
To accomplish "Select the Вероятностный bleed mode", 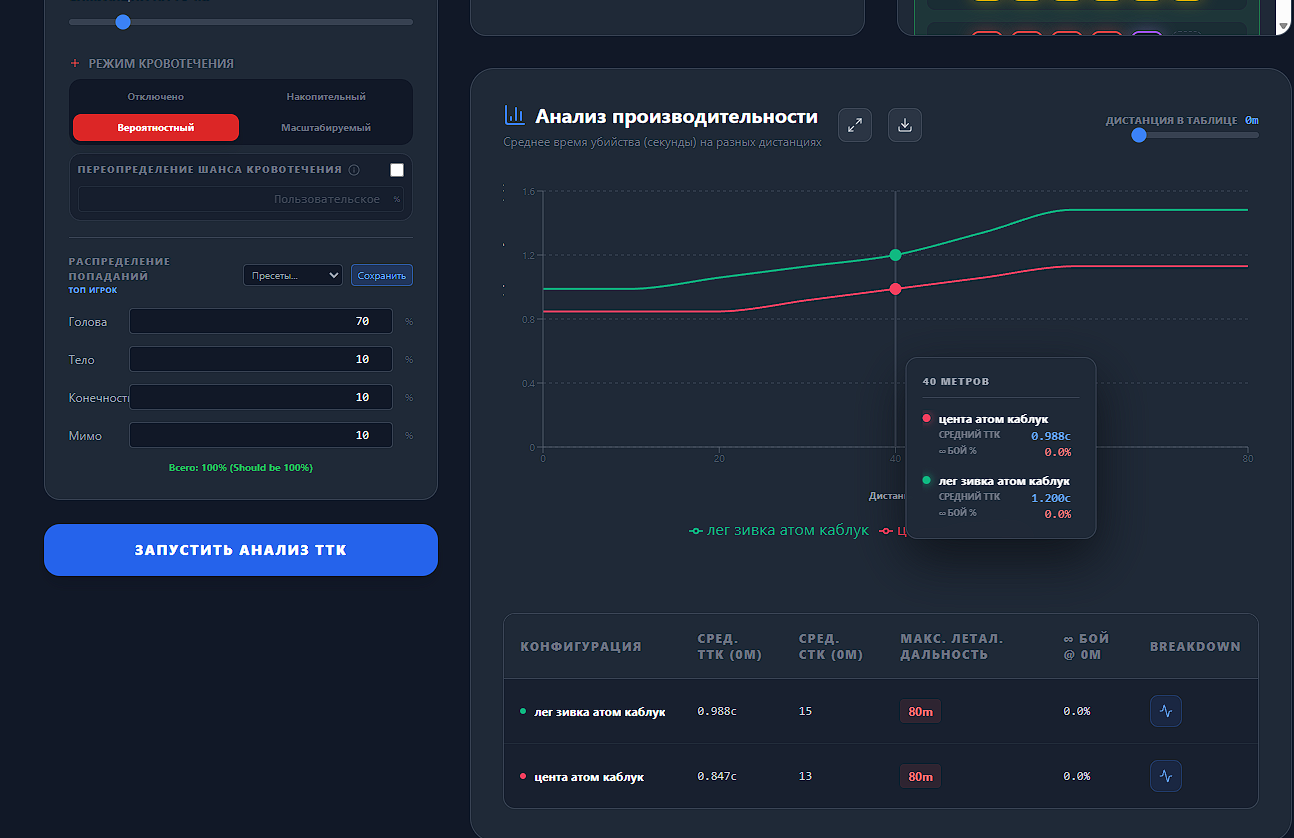I will (x=156, y=128).
